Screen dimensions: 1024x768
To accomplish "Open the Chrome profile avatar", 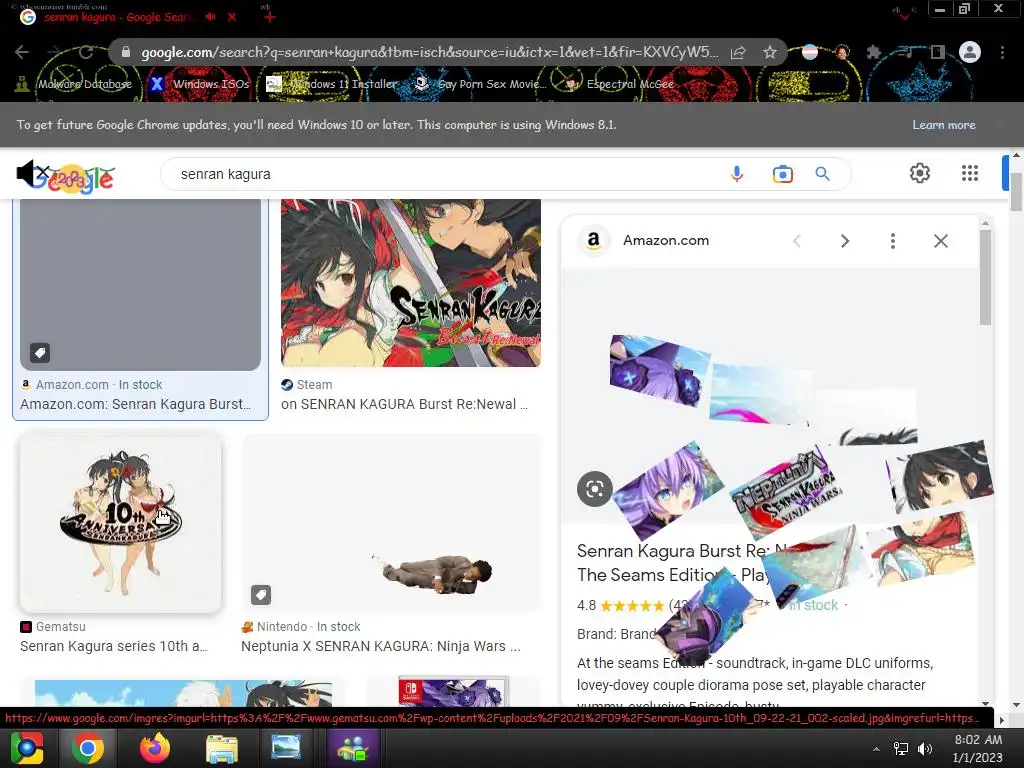I will coord(970,52).
